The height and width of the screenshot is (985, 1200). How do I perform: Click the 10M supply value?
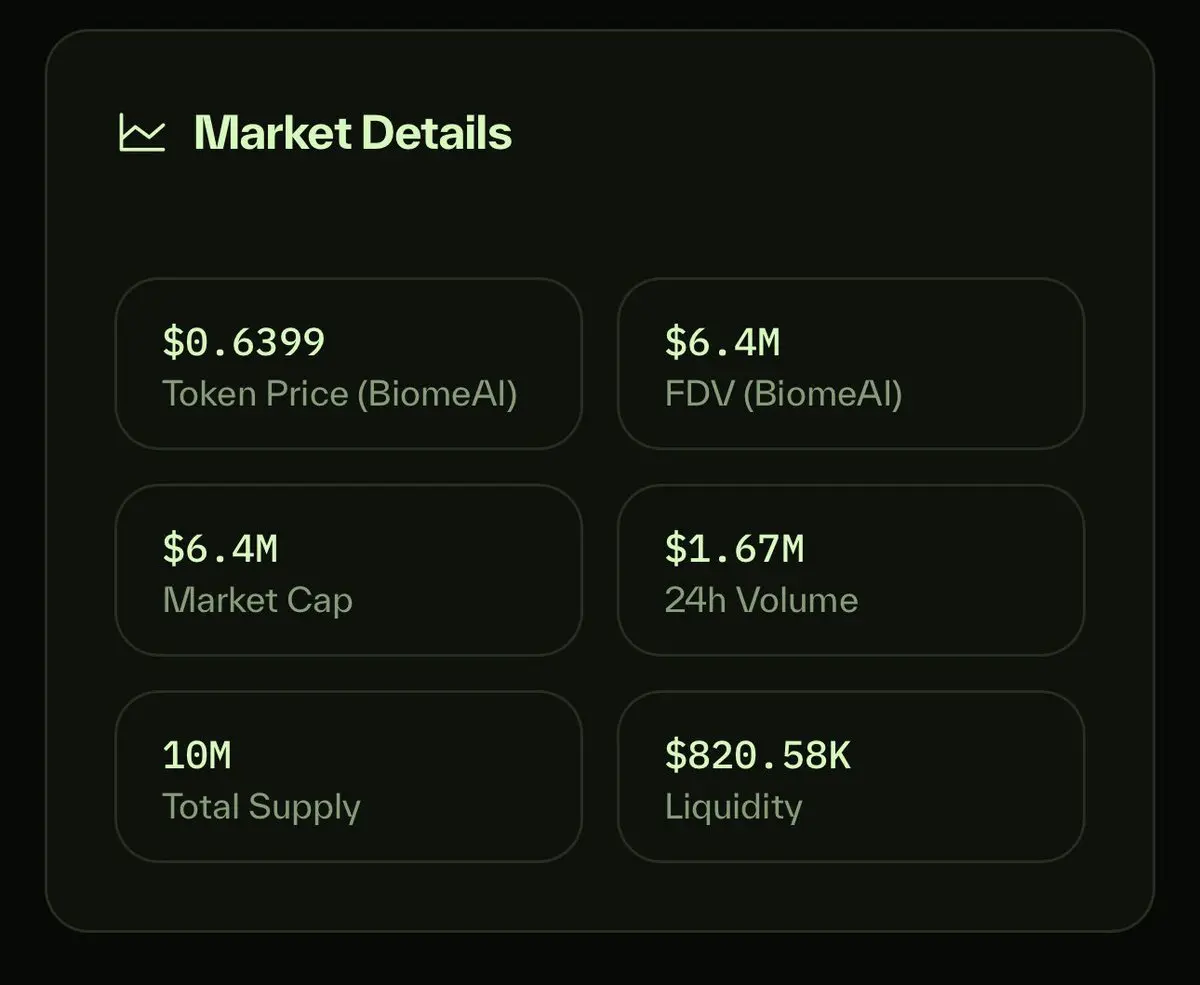pos(197,755)
